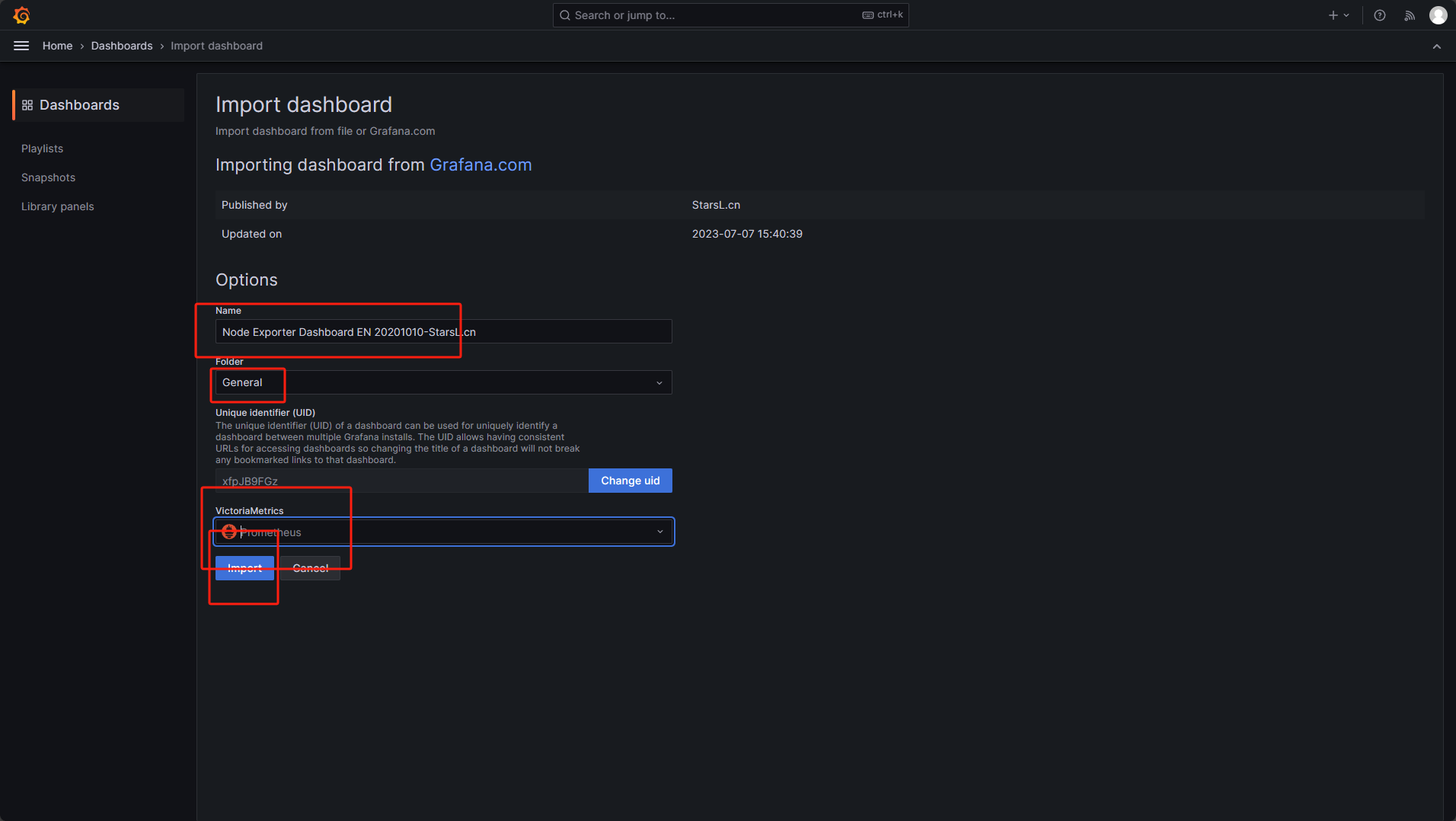Image resolution: width=1456 pixels, height=821 pixels.
Task: Open the help question-mark icon
Action: point(1380,15)
